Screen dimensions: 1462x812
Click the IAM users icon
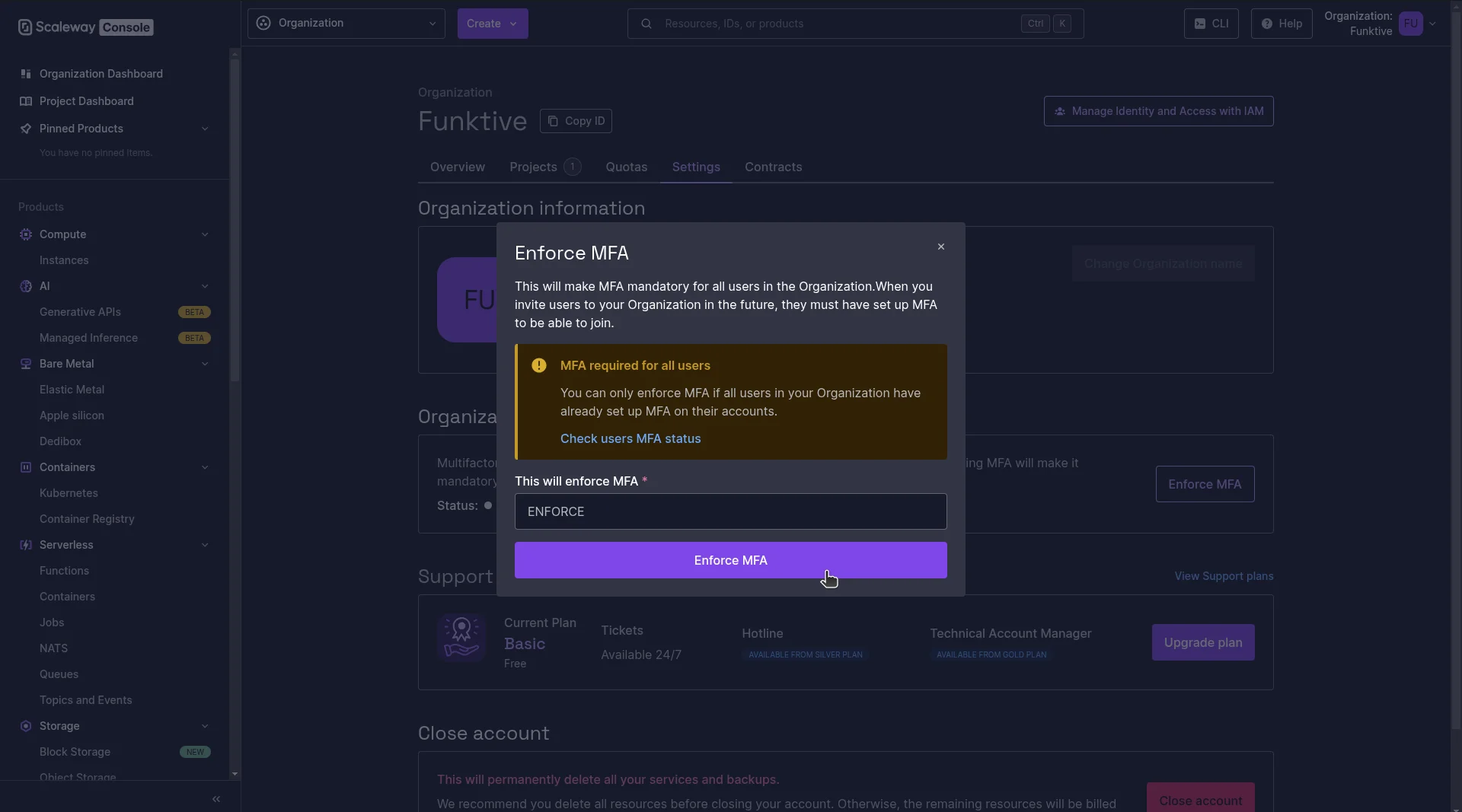click(x=1060, y=111)
